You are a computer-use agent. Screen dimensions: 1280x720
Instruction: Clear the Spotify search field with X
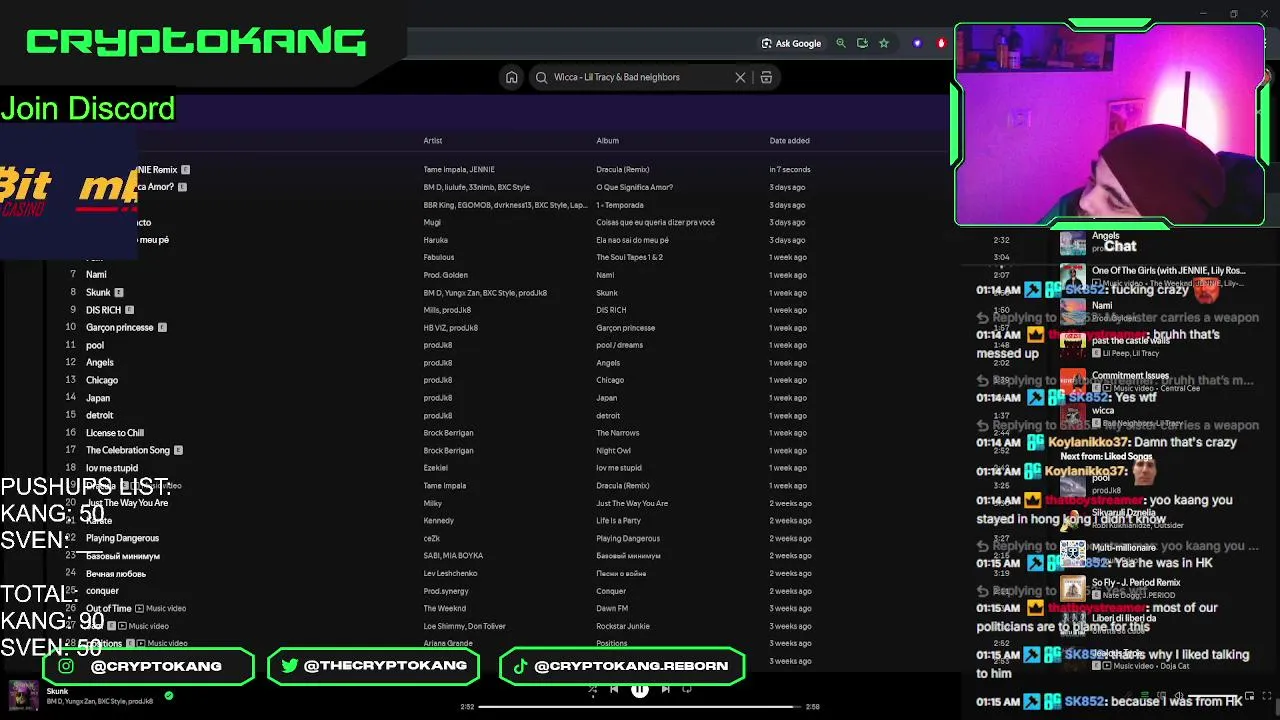click(740, 77)
